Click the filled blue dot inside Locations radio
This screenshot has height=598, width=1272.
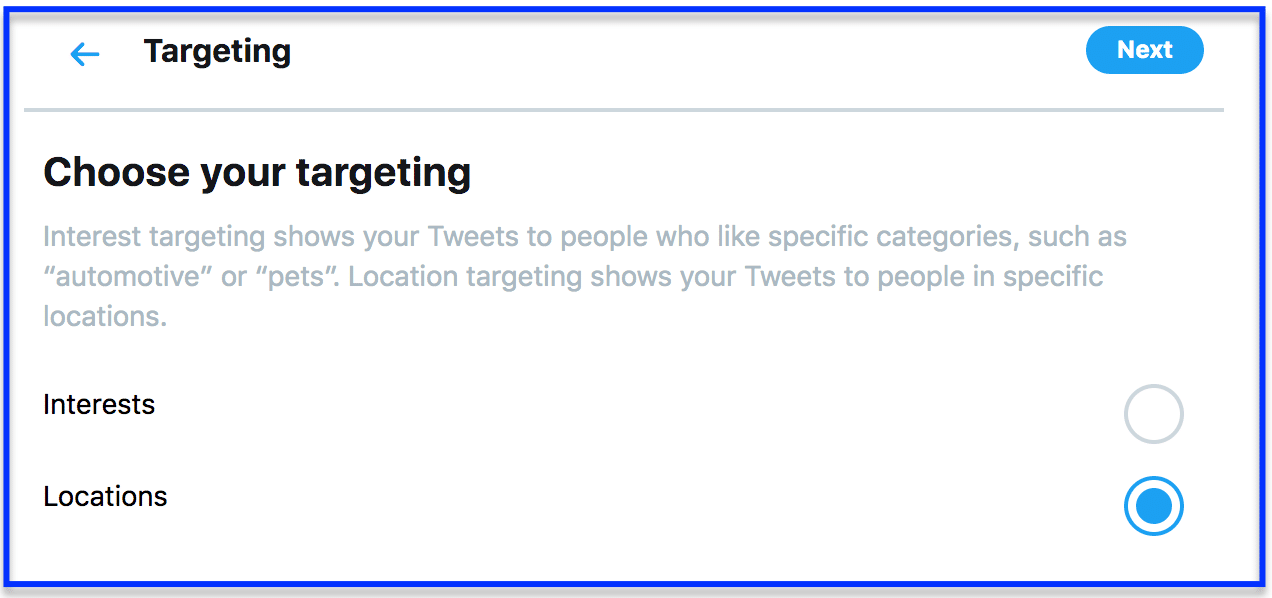click(x=1153, y=506)
